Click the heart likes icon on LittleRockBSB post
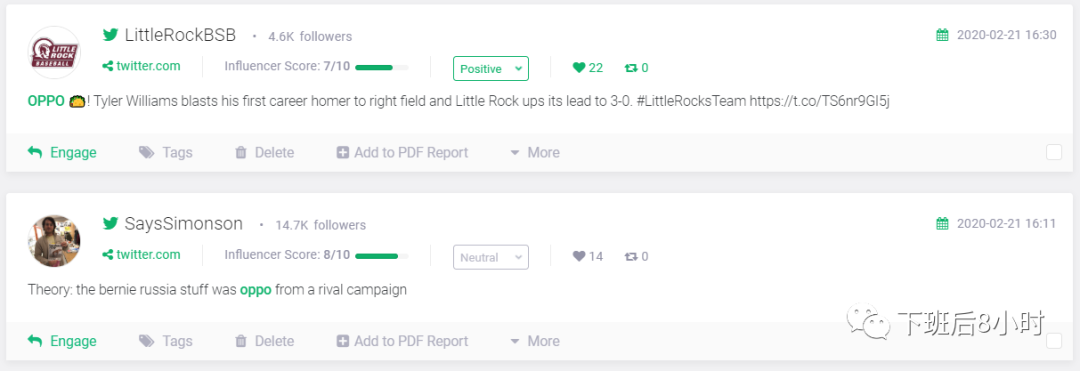Screen dimensions: 1080x371 [579, 67]
